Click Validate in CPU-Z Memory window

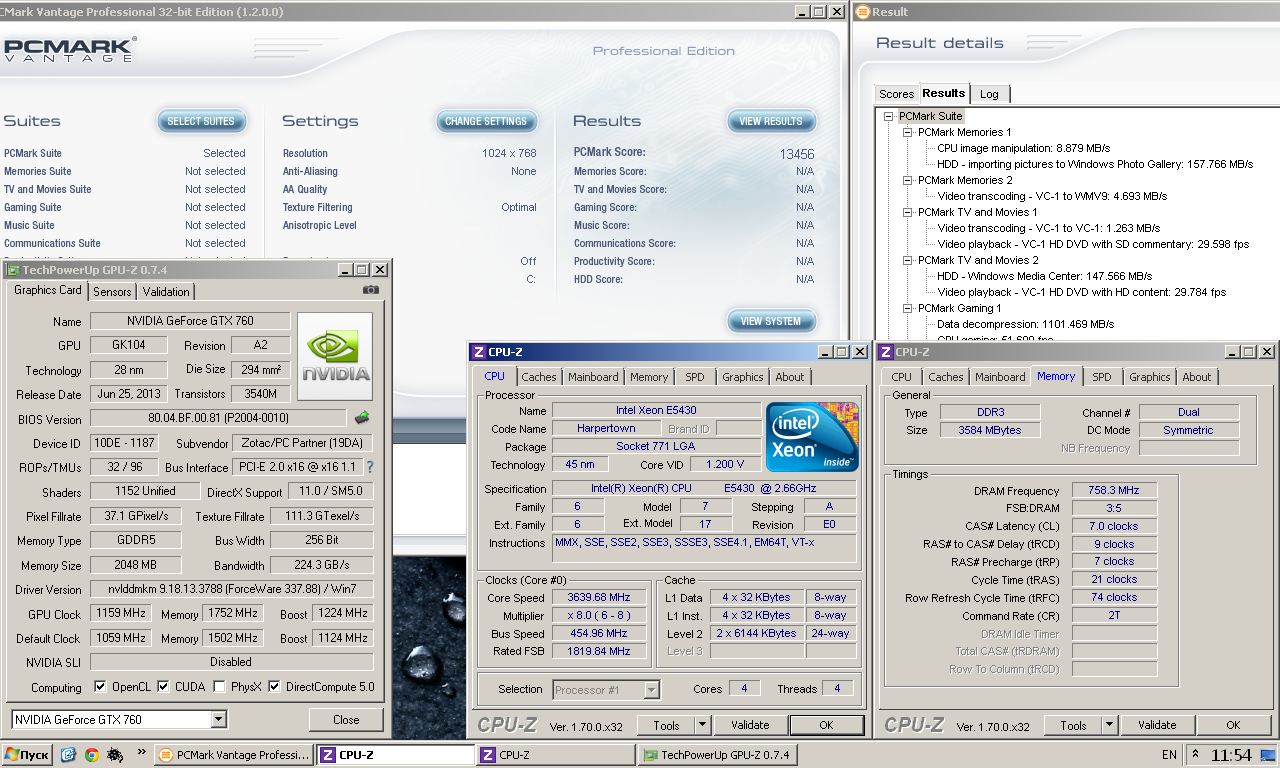(1157, 726)
